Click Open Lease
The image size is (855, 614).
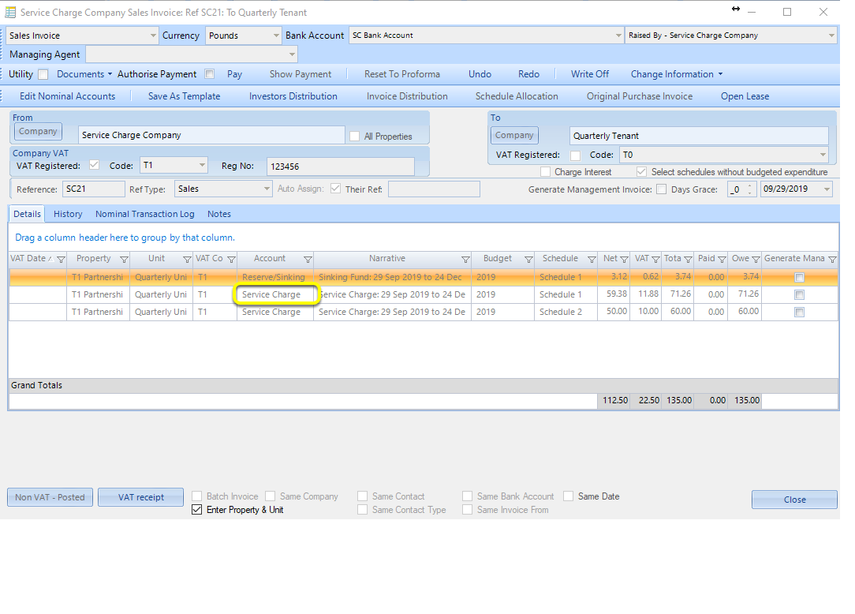point(744,97)
